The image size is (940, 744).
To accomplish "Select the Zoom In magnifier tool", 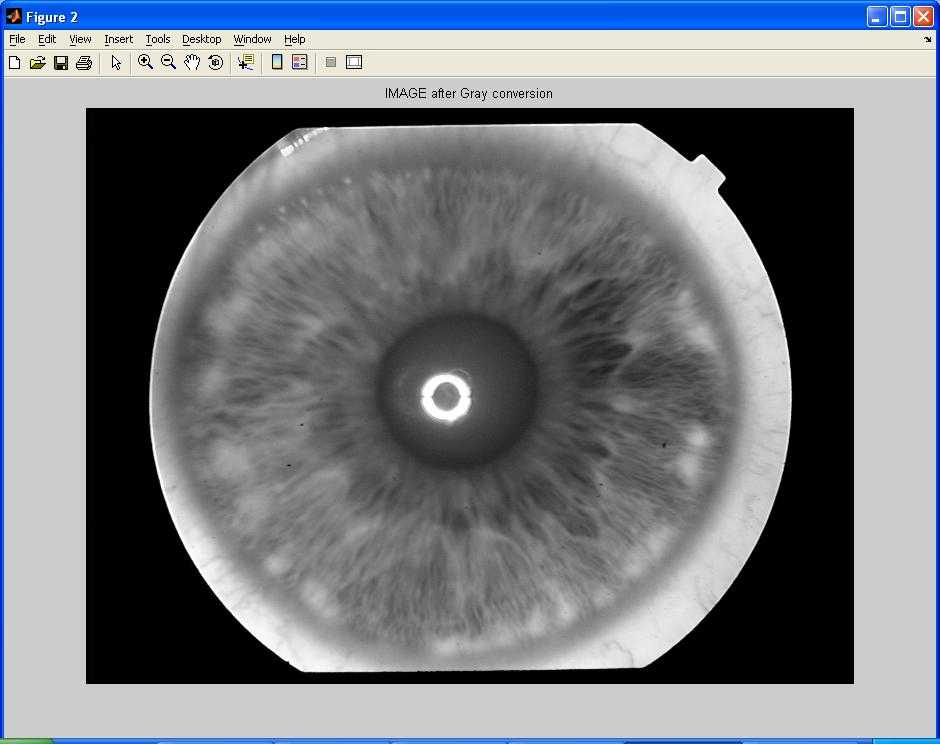I will (x=145, y=62).
